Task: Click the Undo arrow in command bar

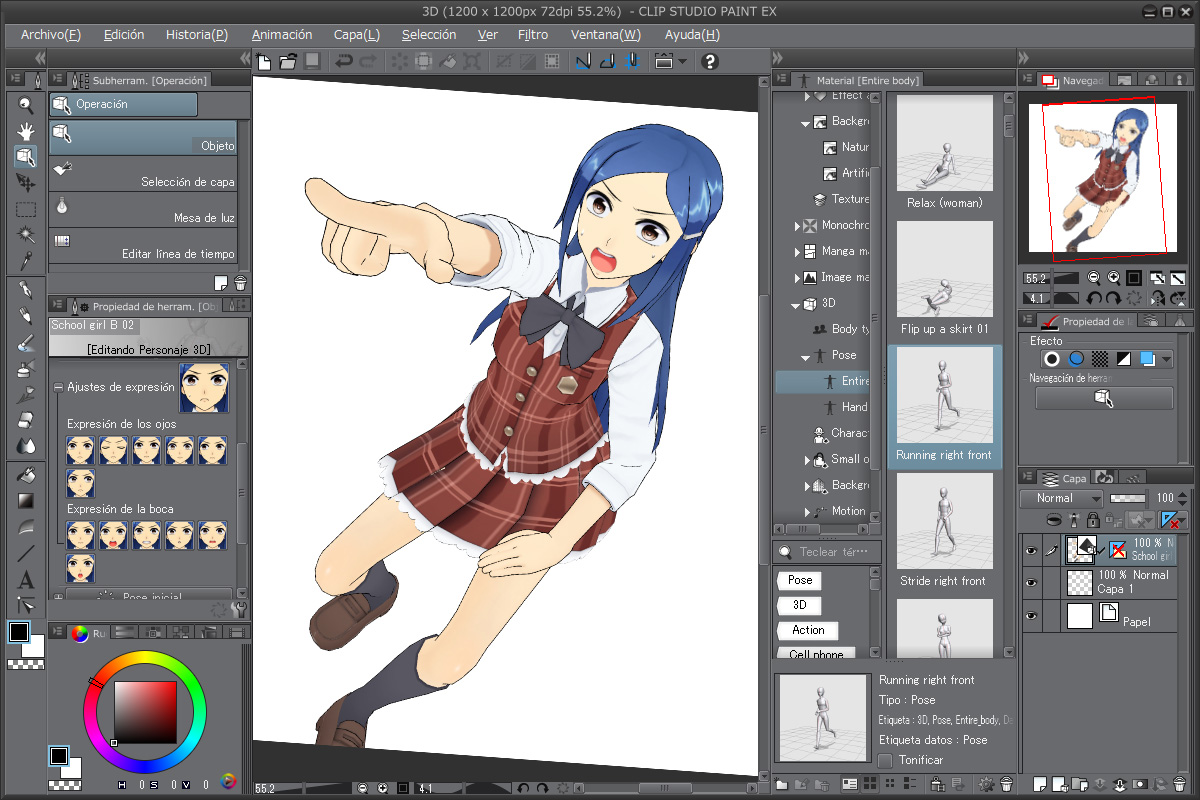Action: tap(344, 61)
